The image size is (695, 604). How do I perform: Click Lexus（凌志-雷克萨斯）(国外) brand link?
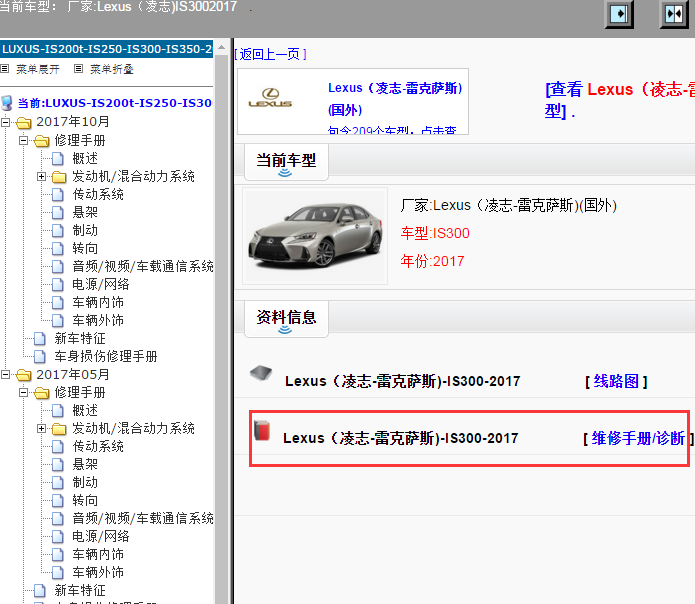click(x=395, y=99)
